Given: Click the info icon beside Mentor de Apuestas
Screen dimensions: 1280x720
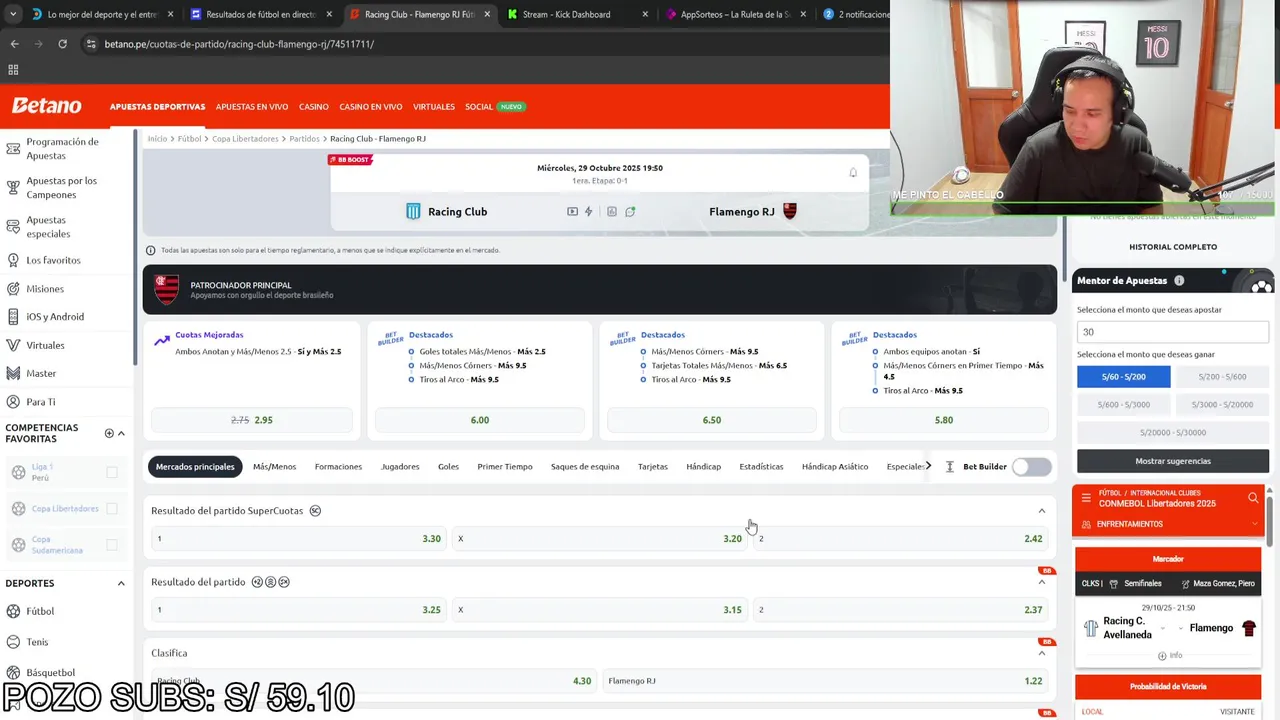Looking at the screenshot, I should (x=1179, y=281).
